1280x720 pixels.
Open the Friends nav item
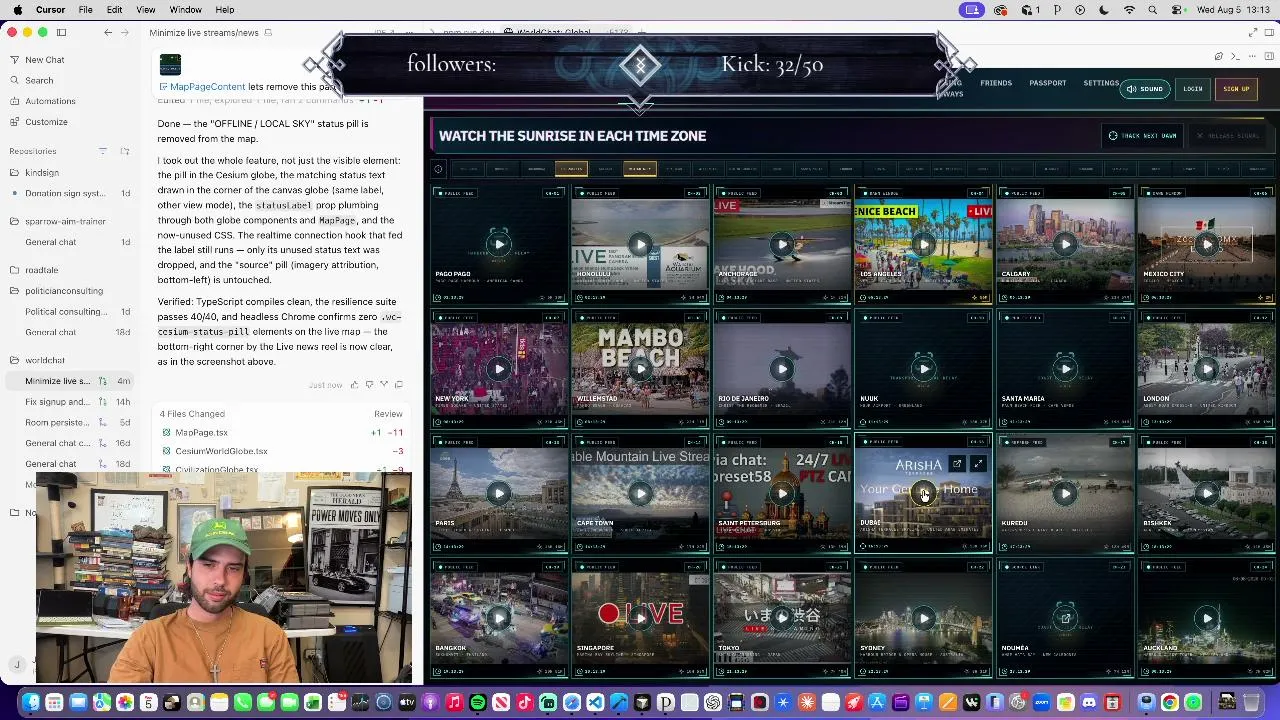[996, 83]
